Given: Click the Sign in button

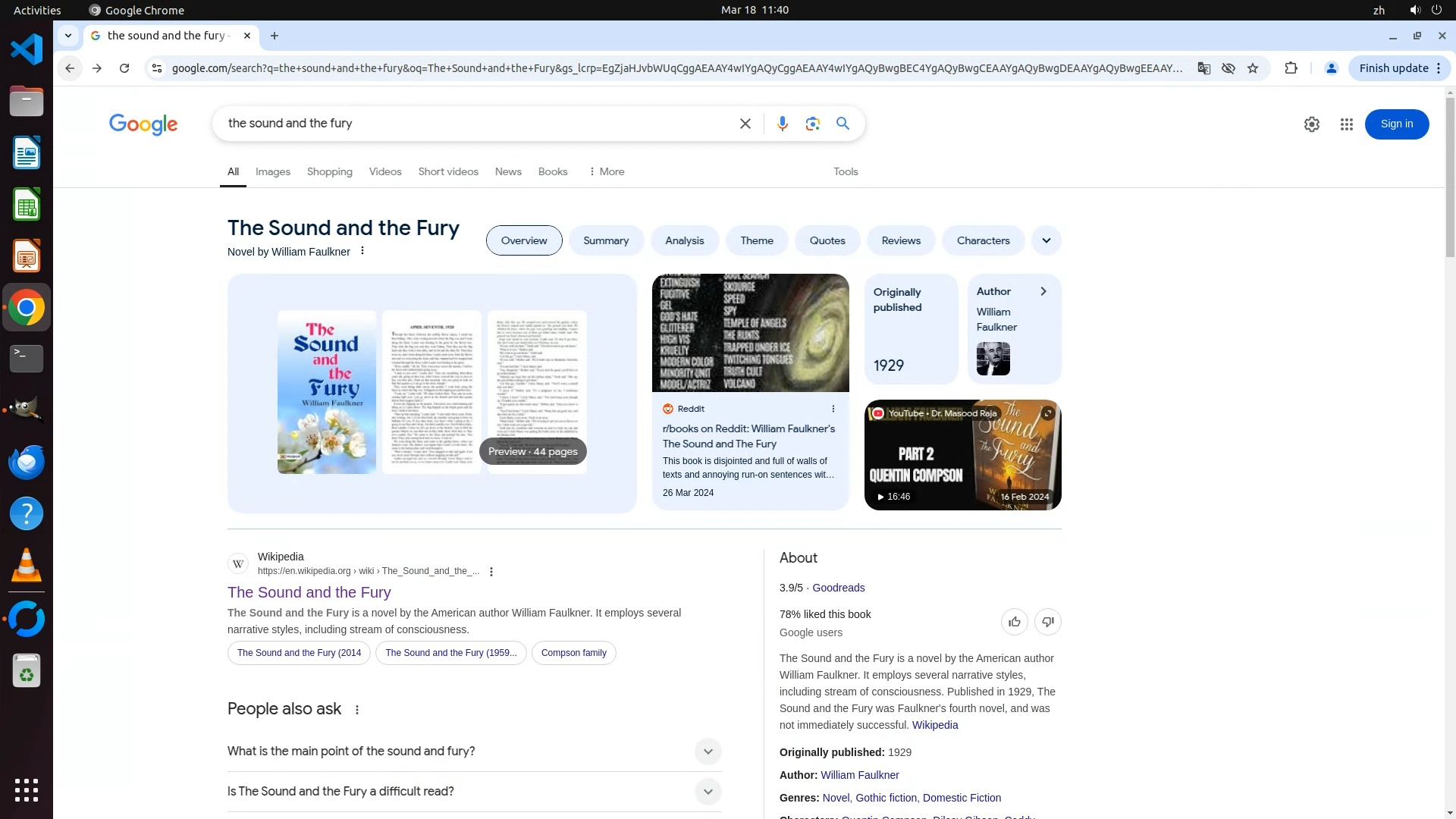Looking at the screenshot, I should (x=1396, y=124).
